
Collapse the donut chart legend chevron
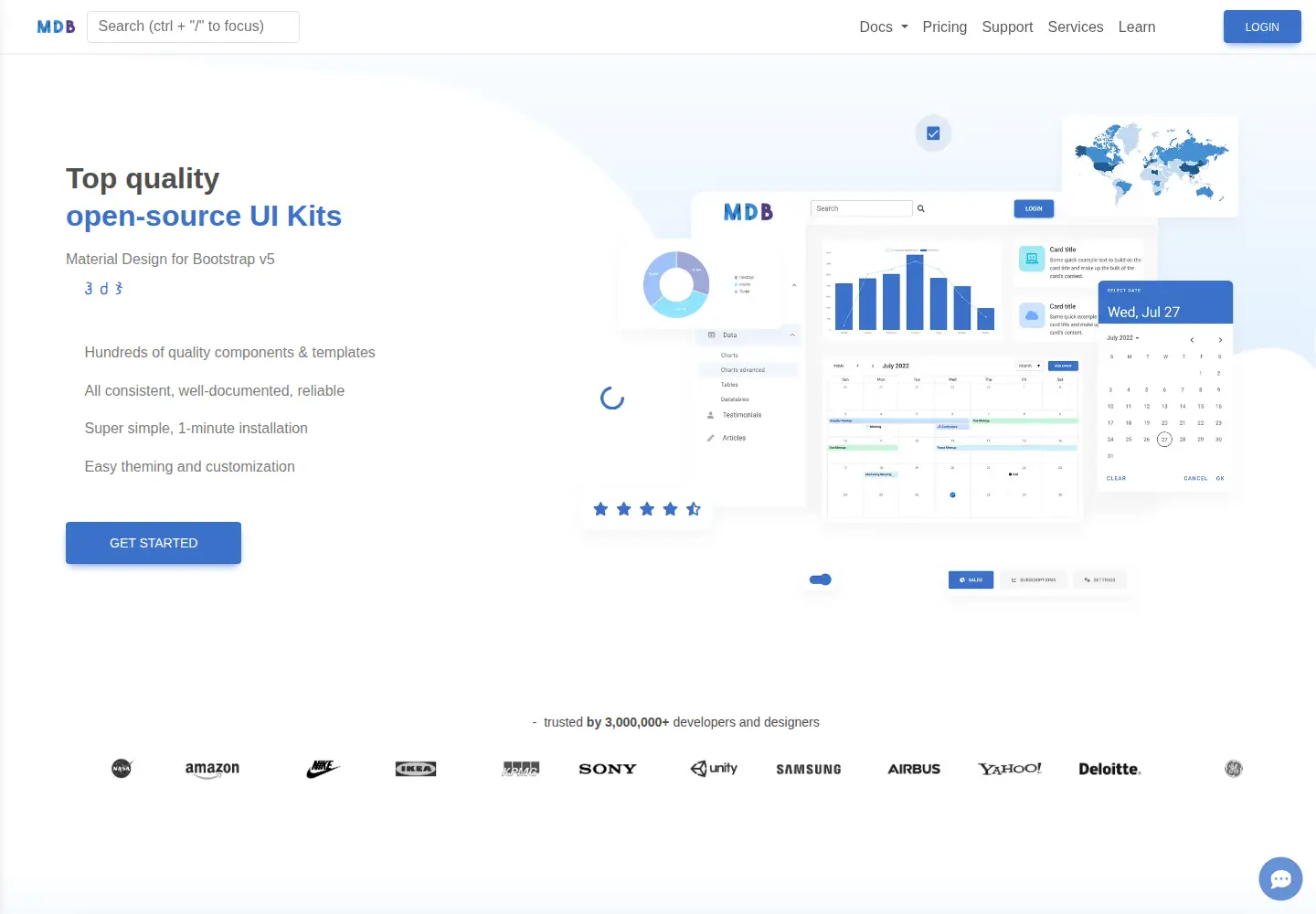pyautogui.click(x=794, y=285)
